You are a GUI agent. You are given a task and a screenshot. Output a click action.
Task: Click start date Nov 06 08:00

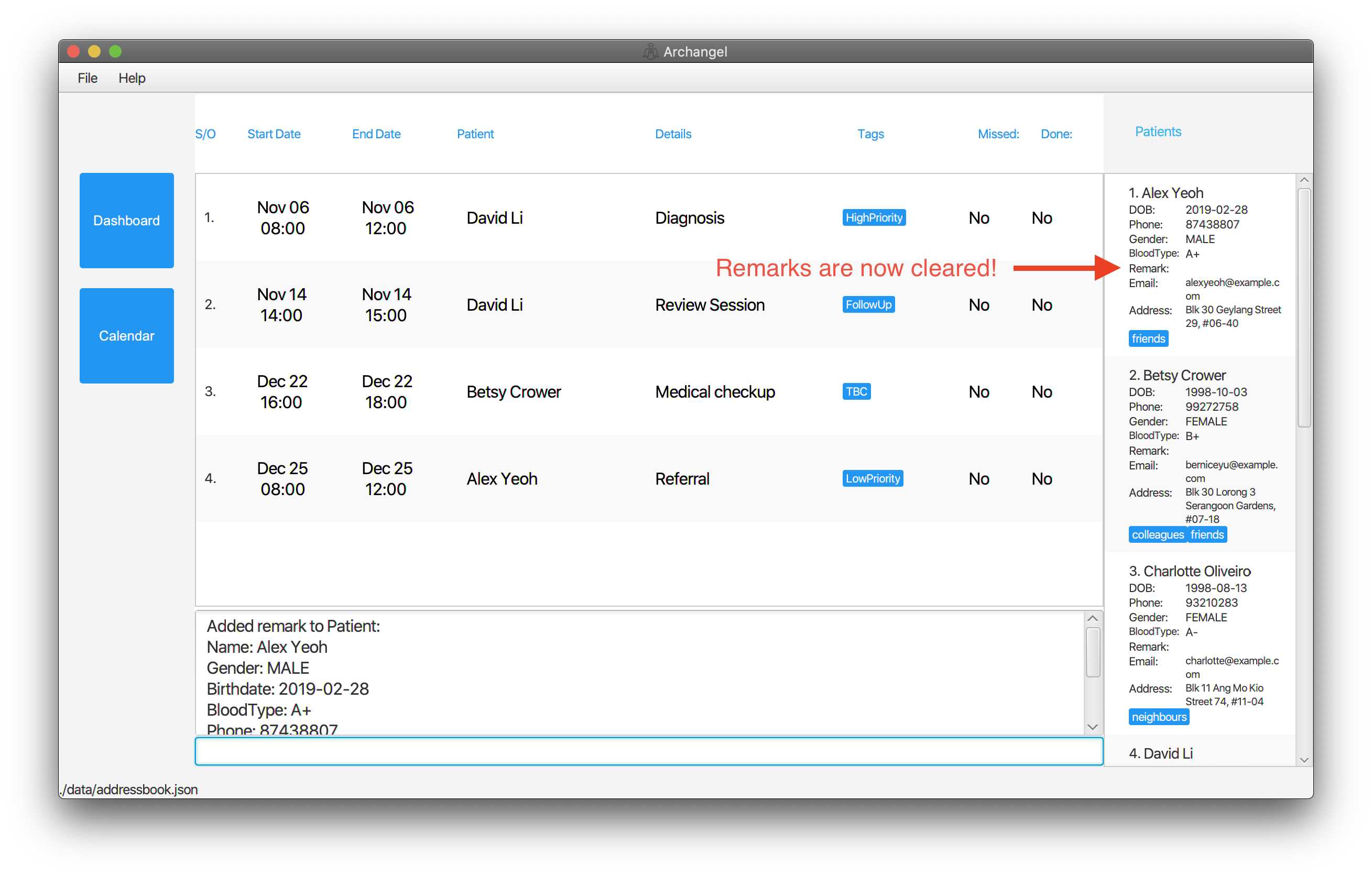[x=282, y=217]
